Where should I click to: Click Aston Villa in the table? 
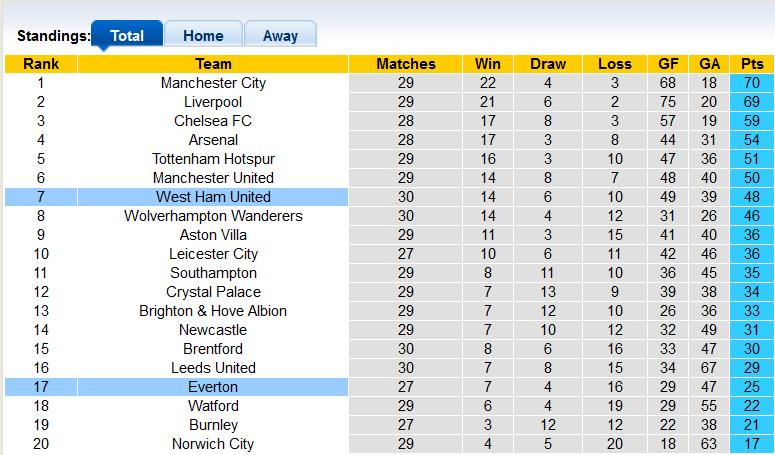point(213,235)
